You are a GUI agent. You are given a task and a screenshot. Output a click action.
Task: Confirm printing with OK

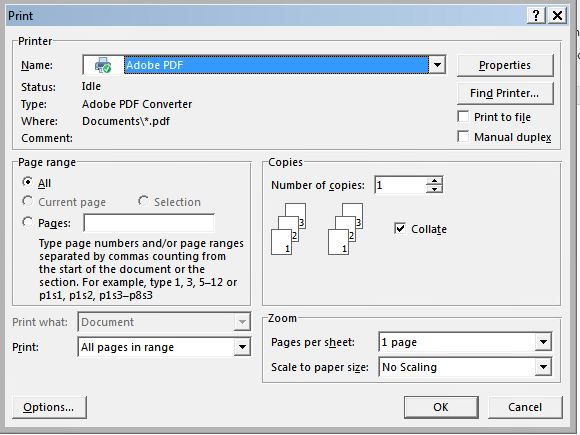(441, 407)
